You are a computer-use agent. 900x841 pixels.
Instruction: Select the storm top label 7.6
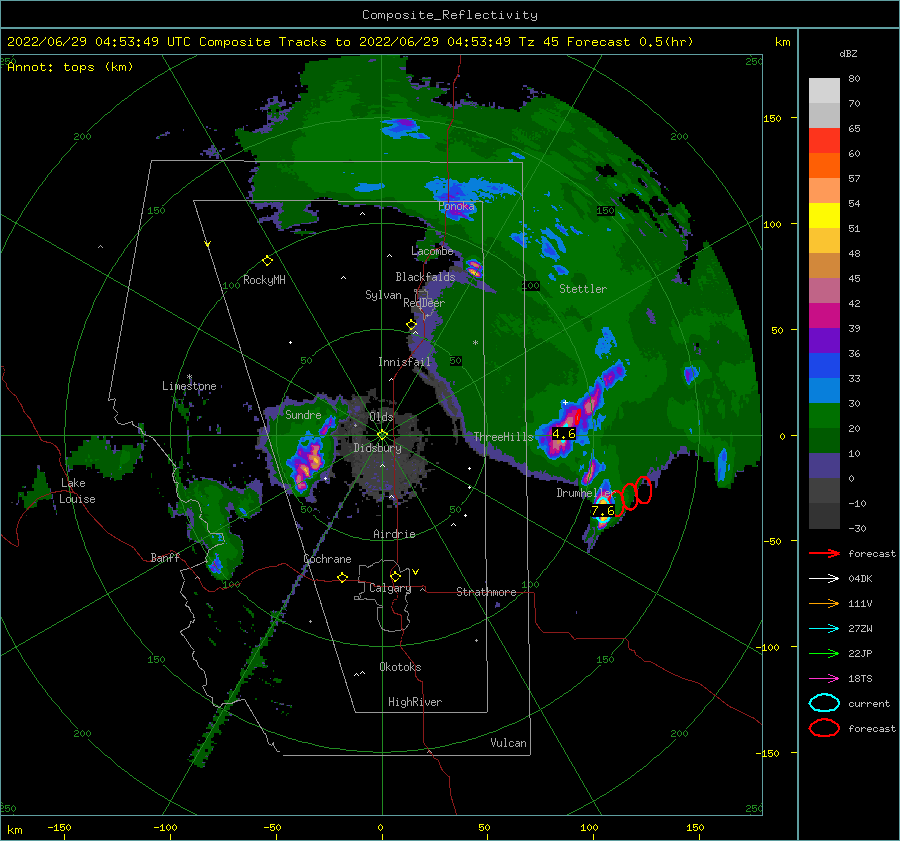[x=603, y=510]
